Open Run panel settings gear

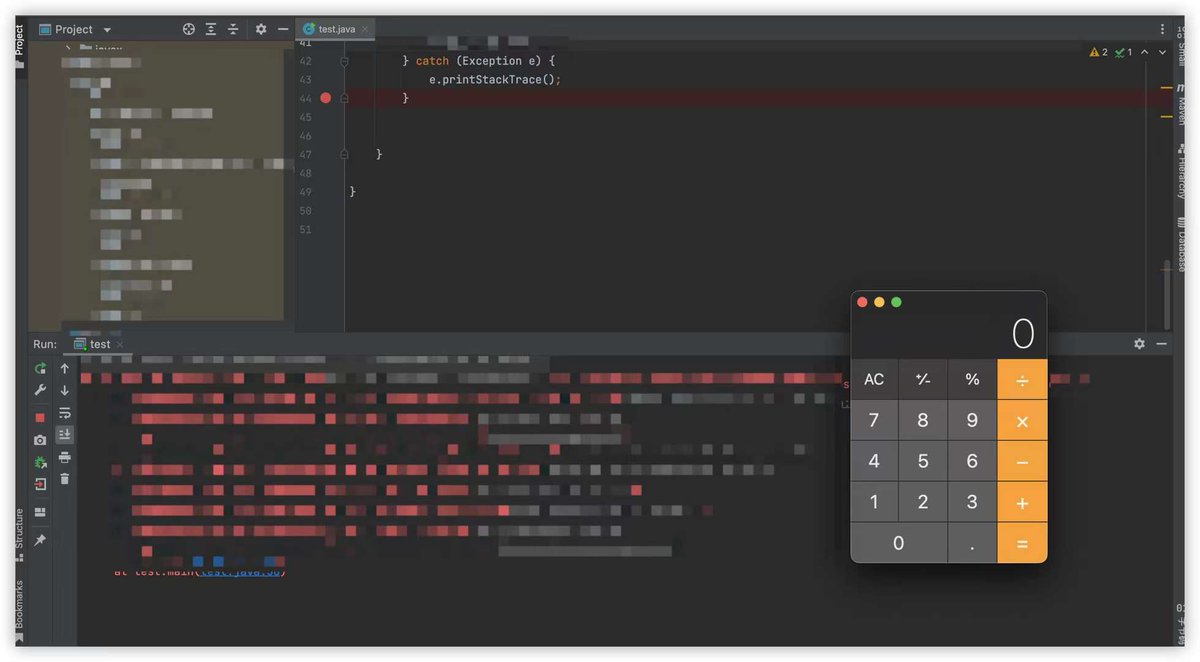(1139, 344)
